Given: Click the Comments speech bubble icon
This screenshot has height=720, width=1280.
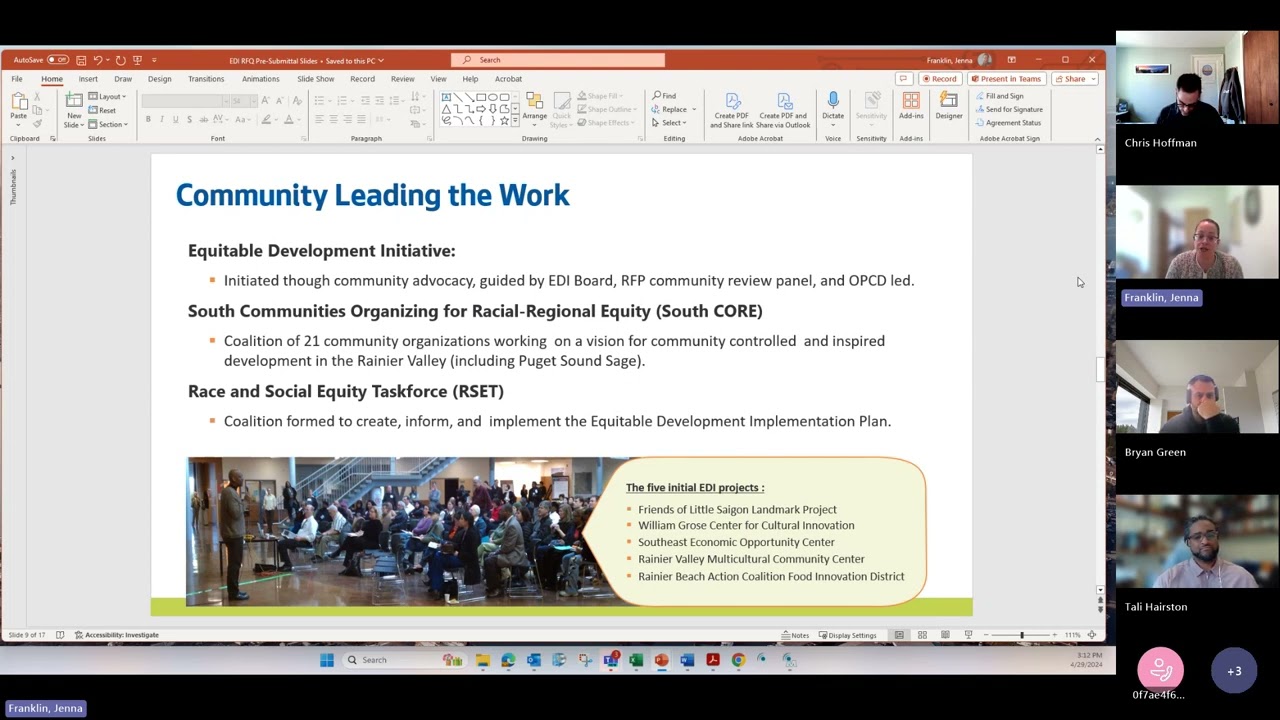Looking at the screenshot, I should [903, 79].
